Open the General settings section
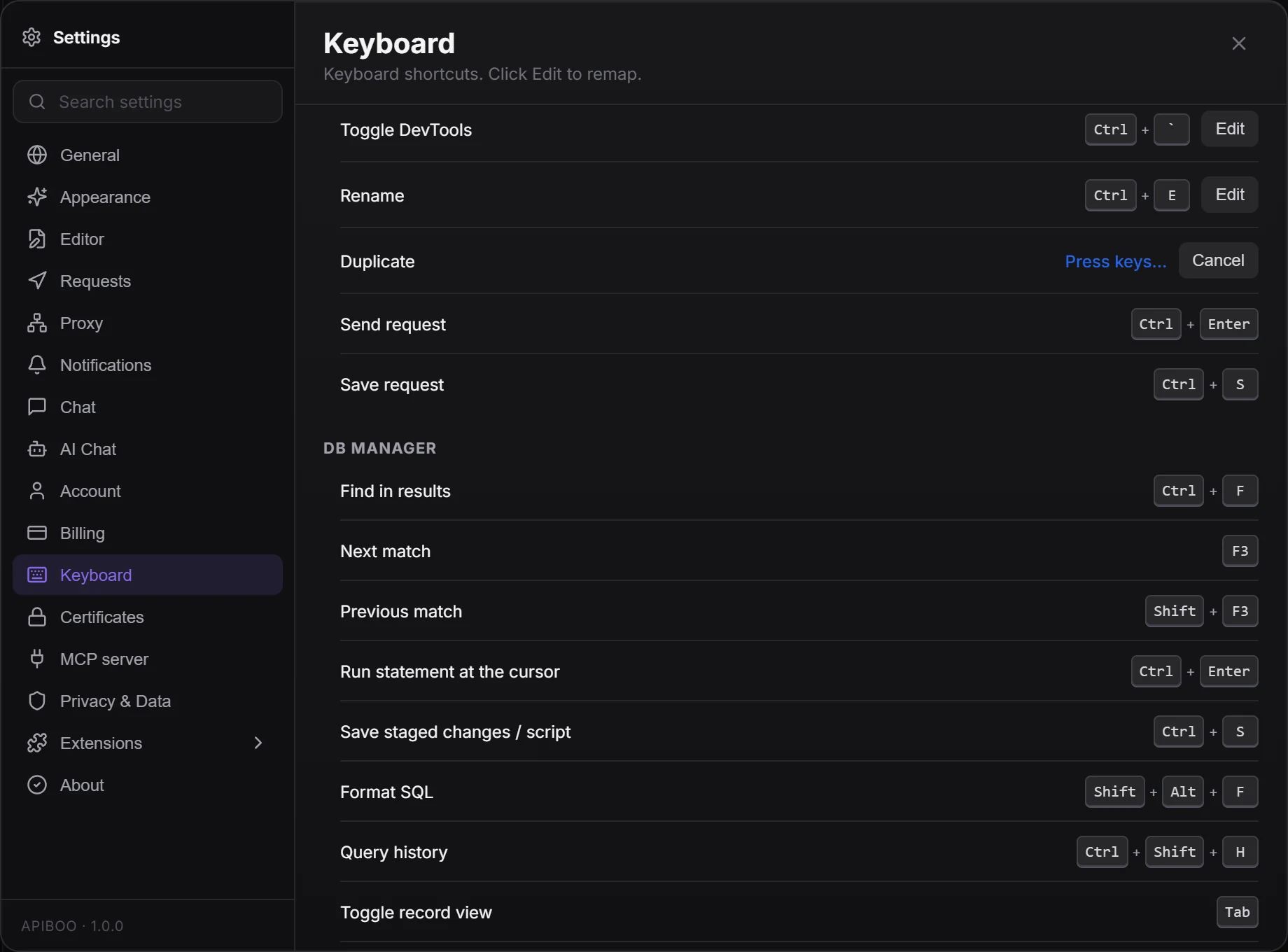 tap(148, 155)
